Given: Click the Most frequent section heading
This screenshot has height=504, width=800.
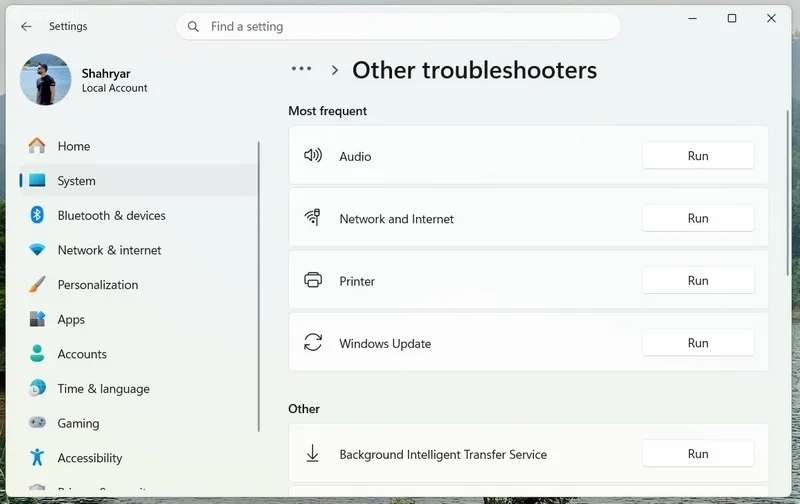Looking at the screenshot, I should tap(328, 111).
